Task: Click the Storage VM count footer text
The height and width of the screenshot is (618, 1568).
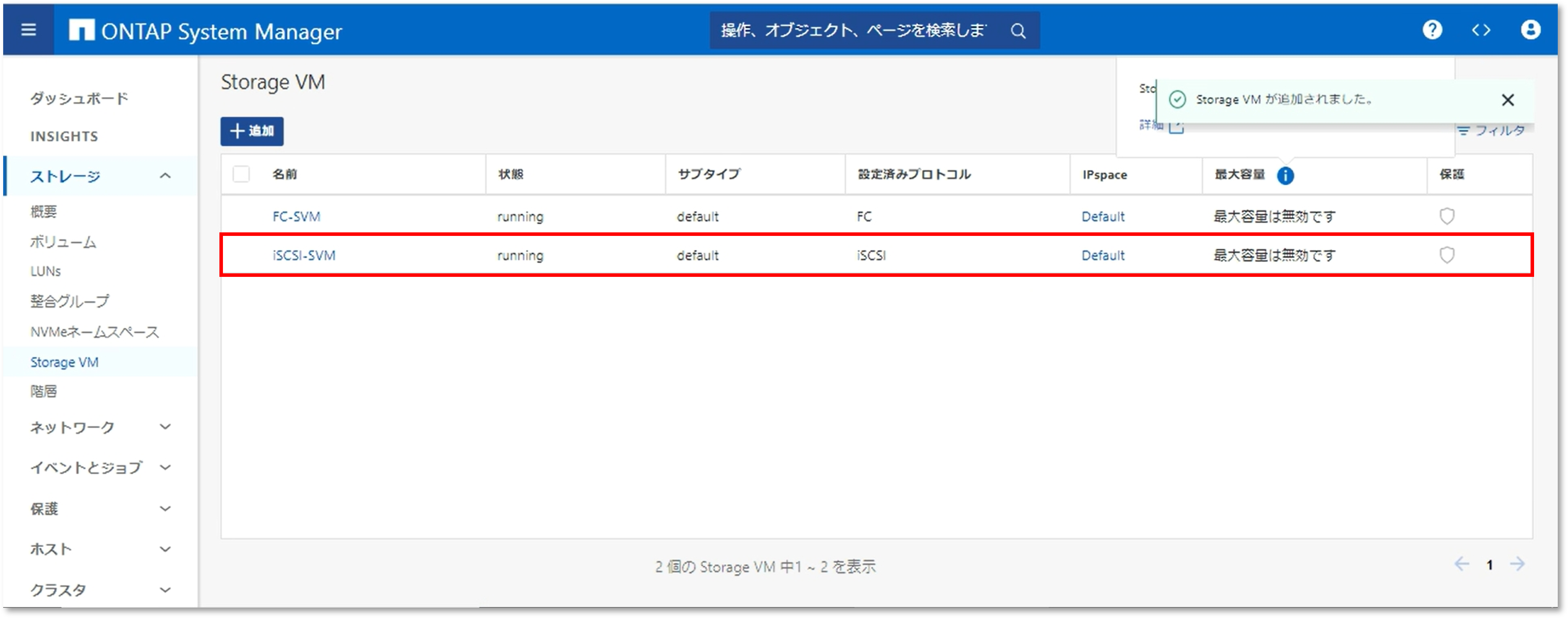Action: coord(765,567)
